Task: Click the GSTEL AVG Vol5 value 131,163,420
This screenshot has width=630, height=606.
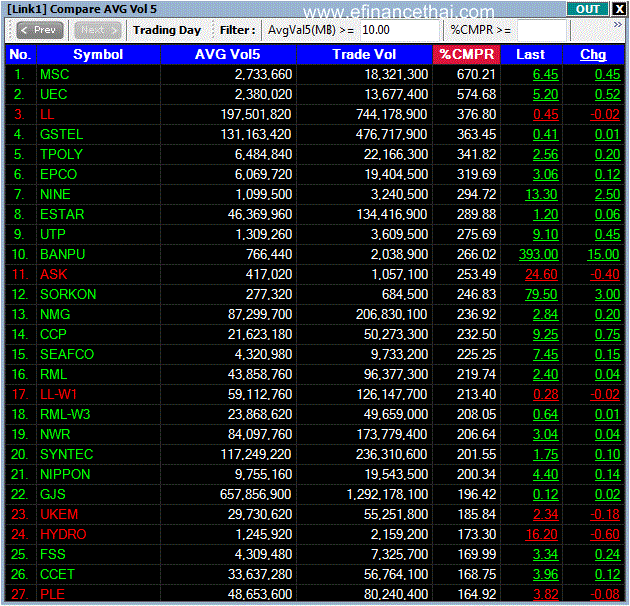Action: 256,134
